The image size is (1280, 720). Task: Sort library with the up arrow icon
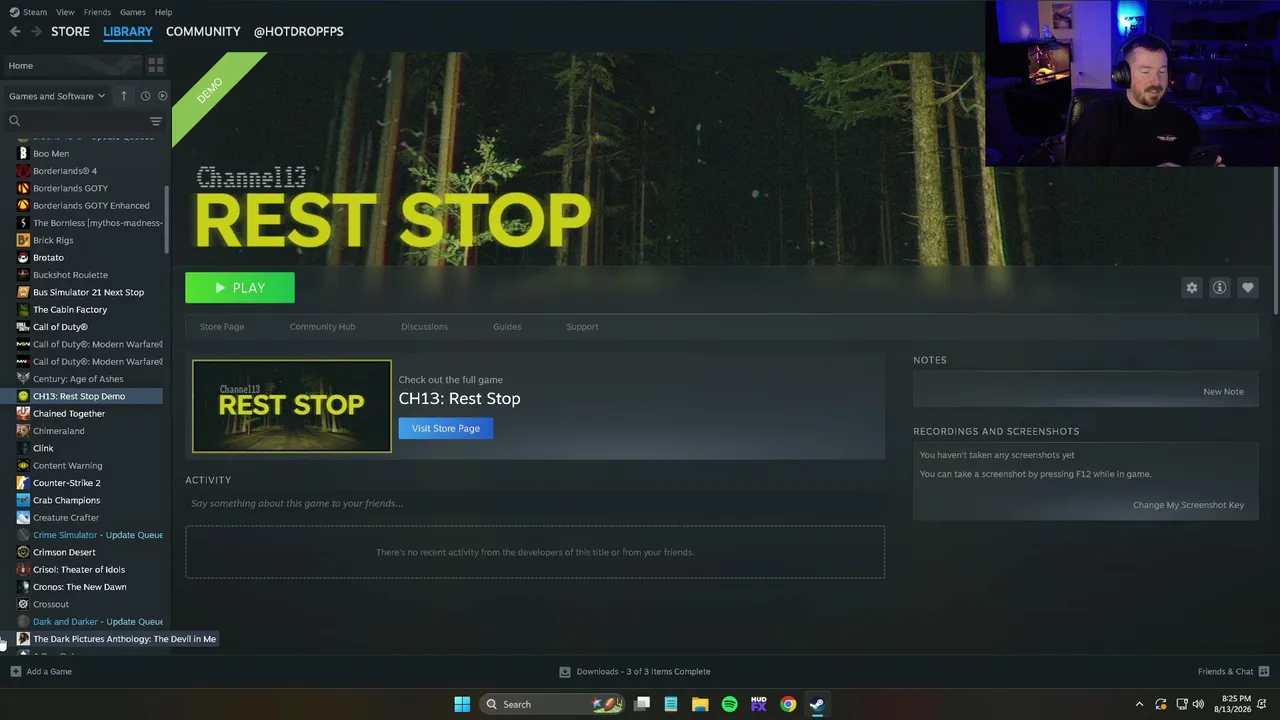(124, 96)
